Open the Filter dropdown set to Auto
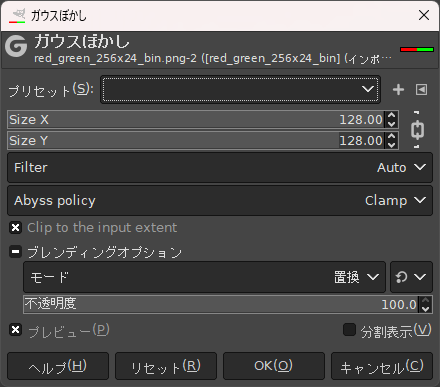The height and width of the screenshot is (387, 440). pos(220,167)
